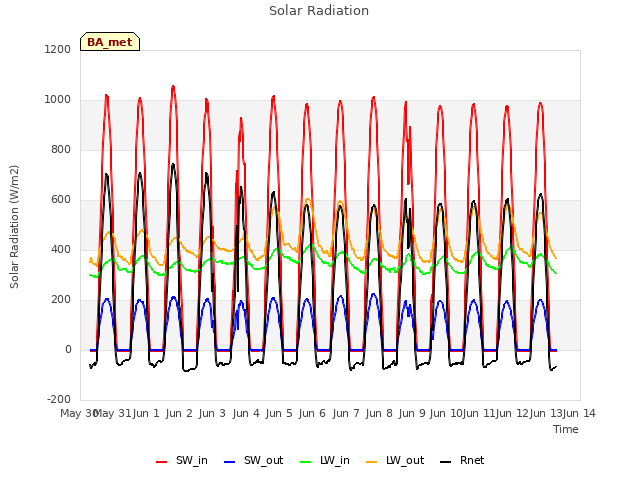Click the Jun 8 x-axis label
The image size is (640, 480).
(379, 413)
